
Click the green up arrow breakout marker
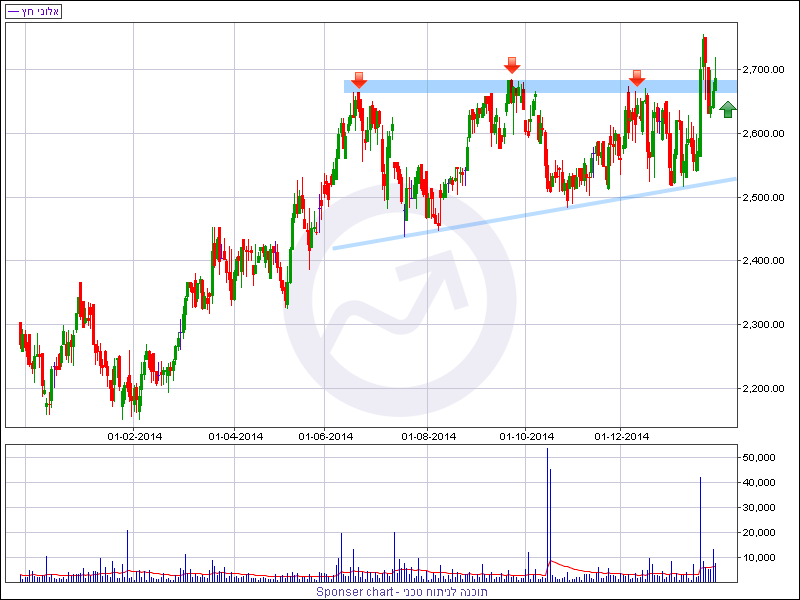pyautogui.click(x=728, y=109)
